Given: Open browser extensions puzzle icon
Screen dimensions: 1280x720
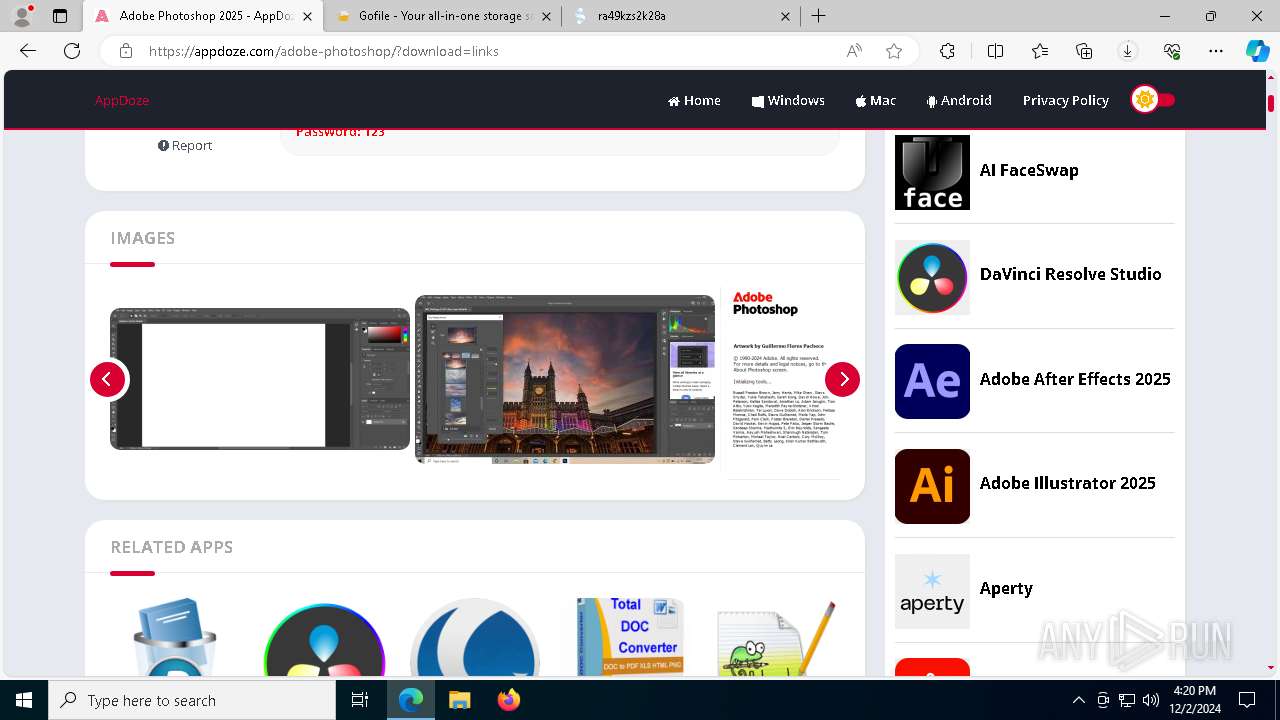Looking at the screenshot, I should tap(947, 51).
